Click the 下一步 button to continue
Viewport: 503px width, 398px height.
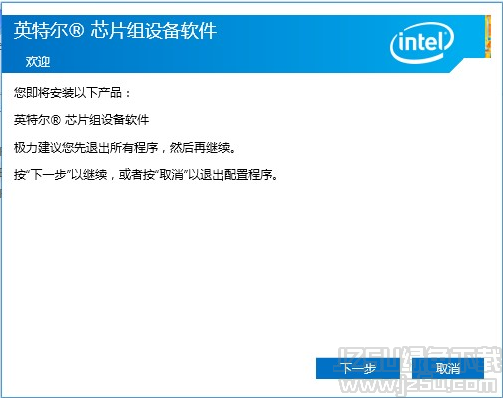[358, 368]
